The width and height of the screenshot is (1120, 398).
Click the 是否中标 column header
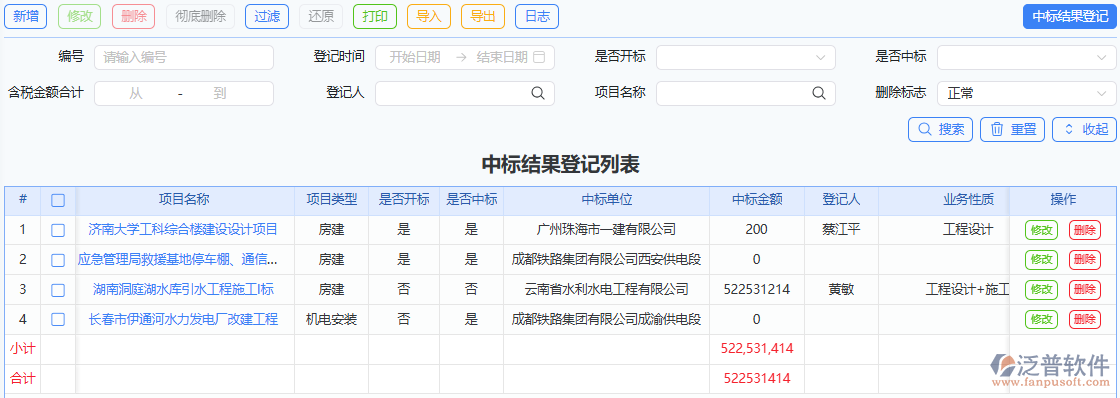(x=471, y=200)
